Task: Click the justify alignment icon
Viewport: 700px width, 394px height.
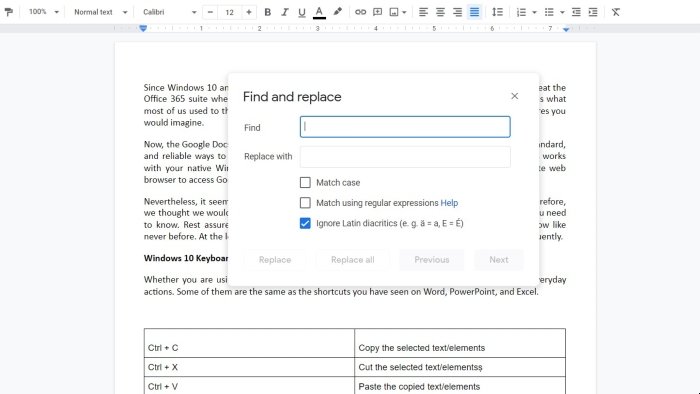Action: click(474, 12)
